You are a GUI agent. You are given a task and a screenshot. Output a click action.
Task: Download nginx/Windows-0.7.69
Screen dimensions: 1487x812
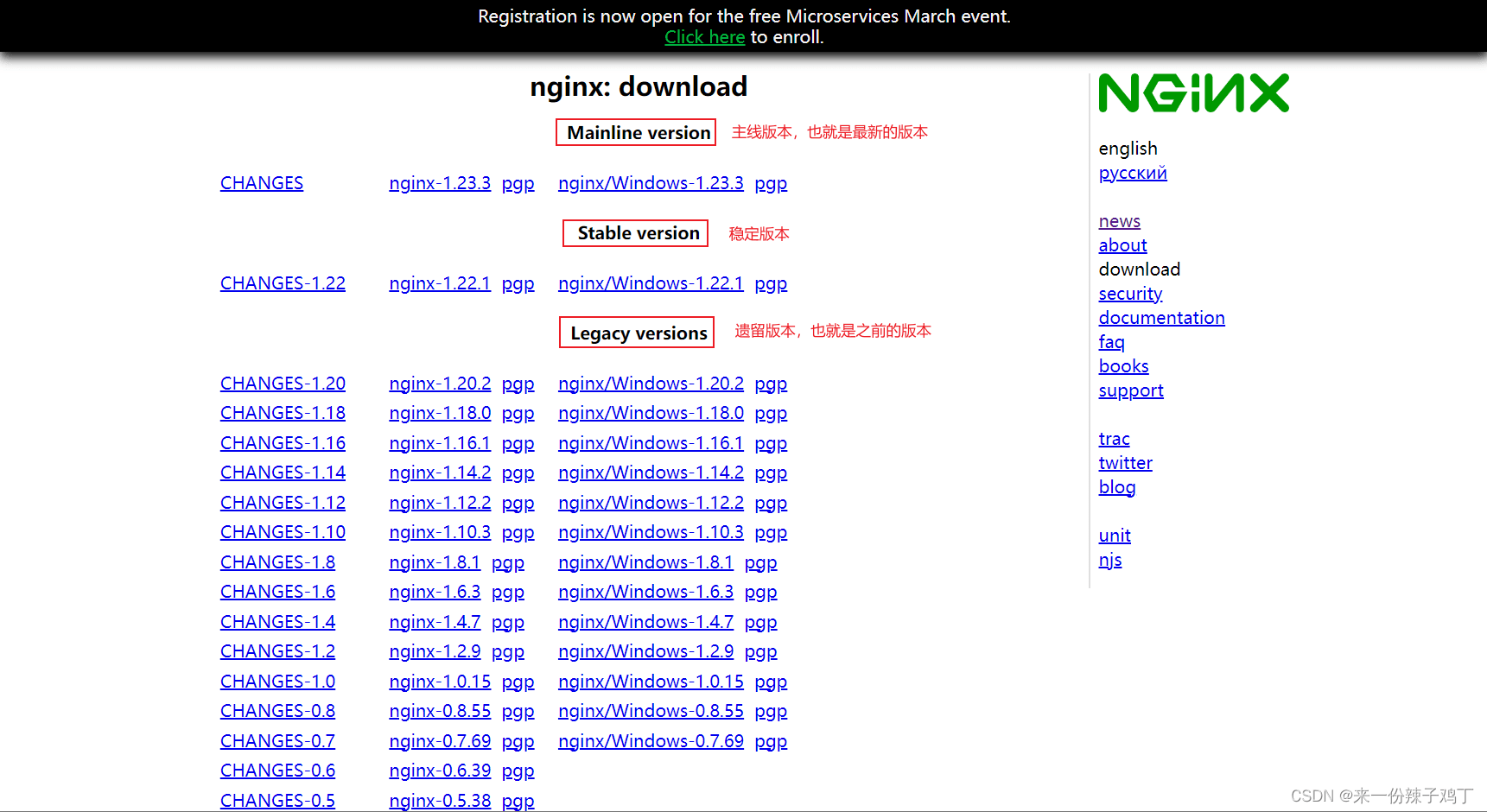coord(651,741)
